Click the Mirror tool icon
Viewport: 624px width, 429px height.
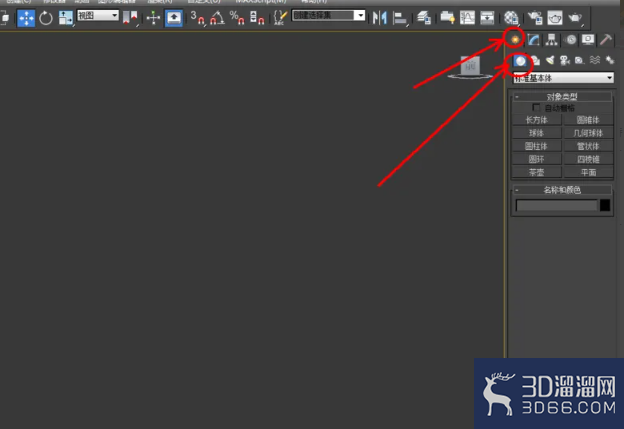380,18
